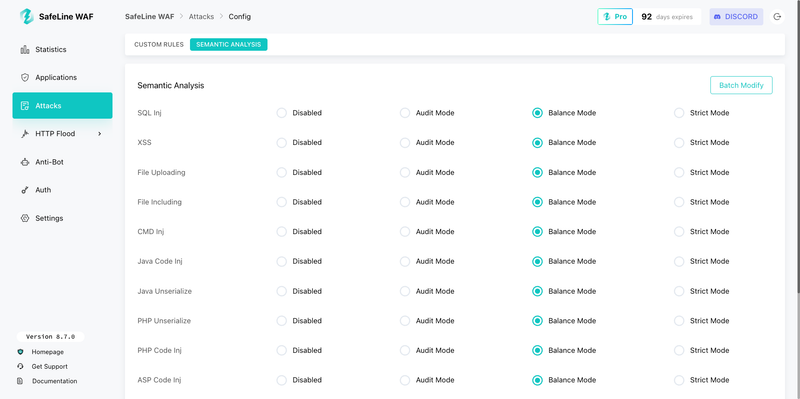Set File Including to Strict Mode
The width and height of the screenshot is (800, 399).
pos(679,202)
